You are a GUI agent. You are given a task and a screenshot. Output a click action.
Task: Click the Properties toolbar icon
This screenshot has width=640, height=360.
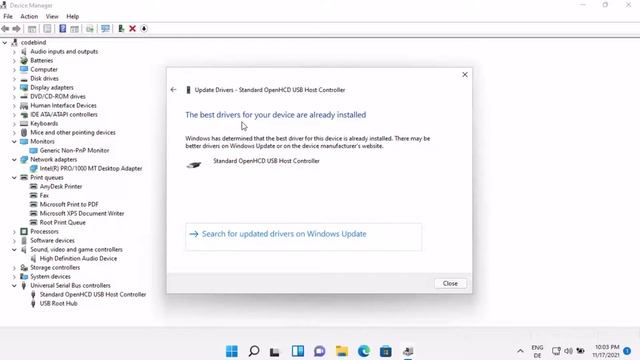[x=47, y=29]
